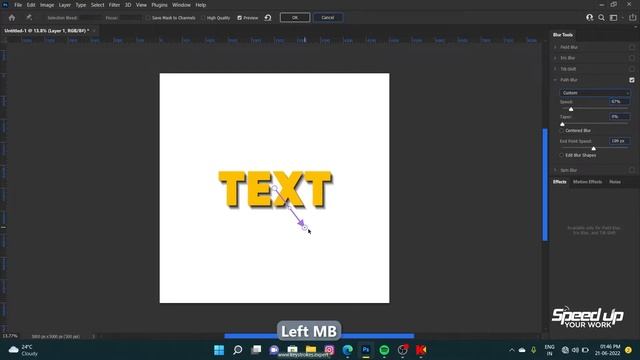
Task: Expand the Spin Blur section
Action: click(x=555, y=170)
